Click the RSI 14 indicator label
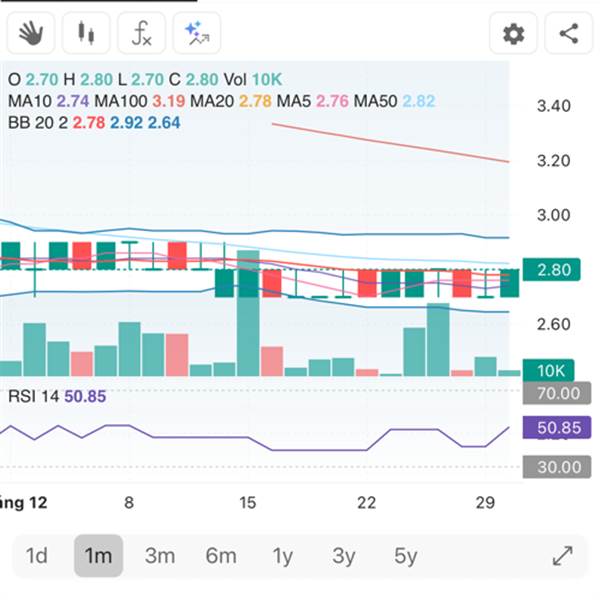 coord(33,396)
